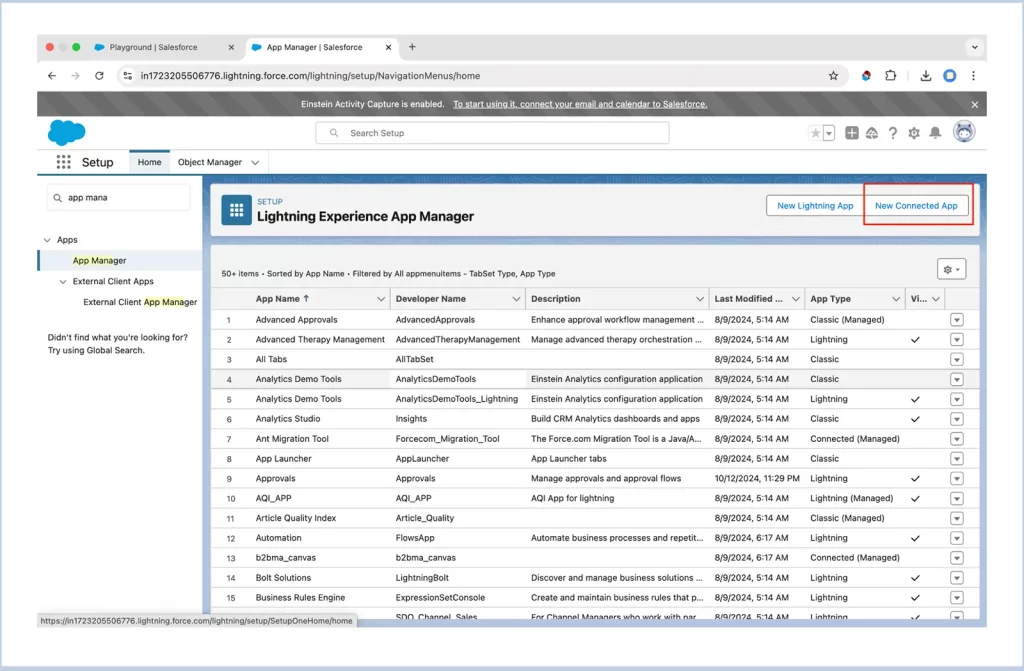
Task: Open the browser extensions puzzle icon
Action: [890, 76]
